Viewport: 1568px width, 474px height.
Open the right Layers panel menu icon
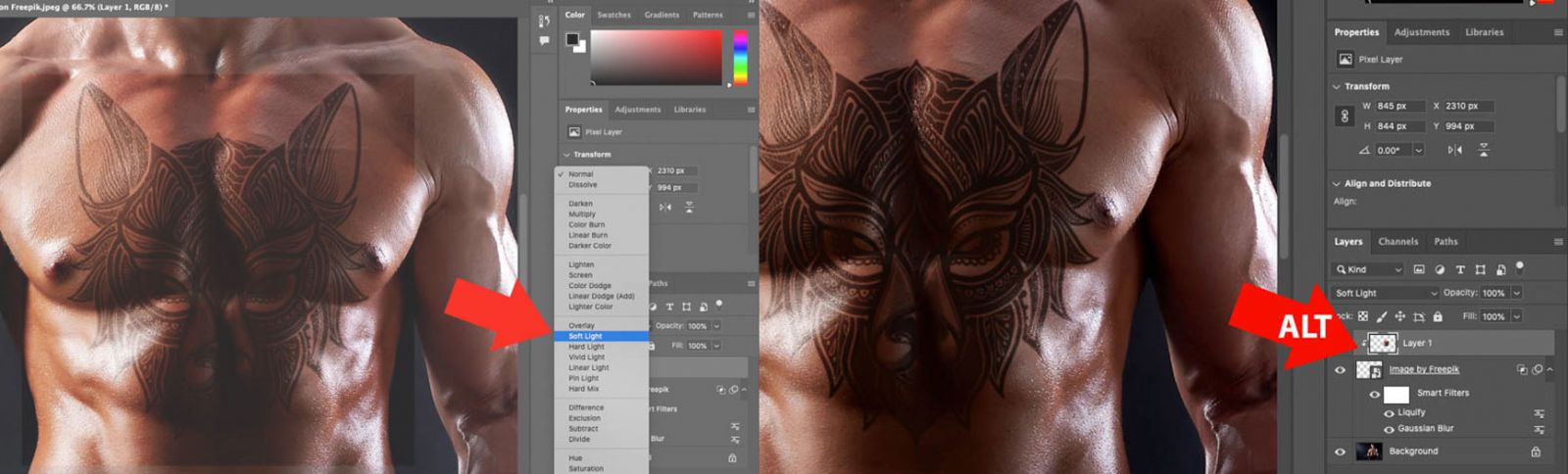[x=1558, y=242]
